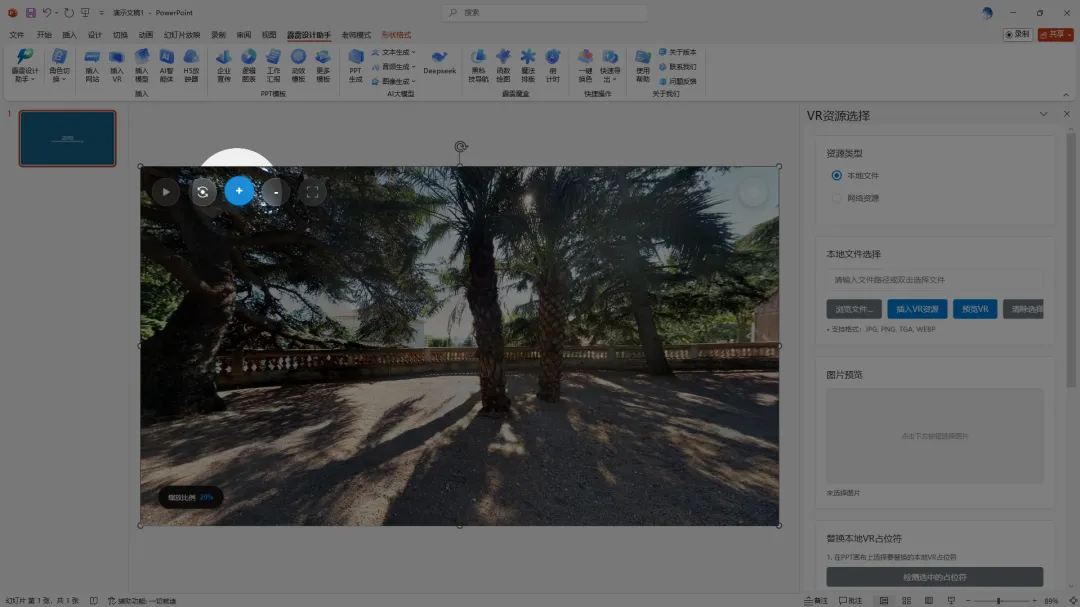Click the first 霹雳魔盒 icon beside Deepseek

pos(478,65)
